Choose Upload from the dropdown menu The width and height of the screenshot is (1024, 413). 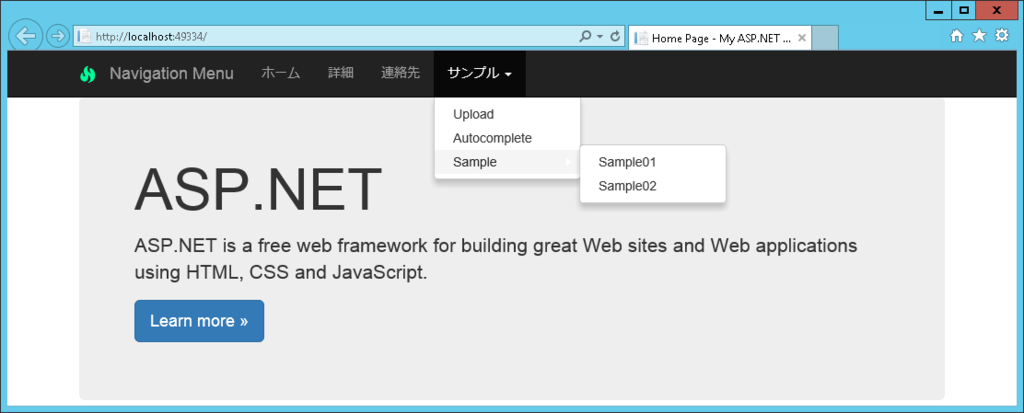pyautogui.click(x=507, y=114)
